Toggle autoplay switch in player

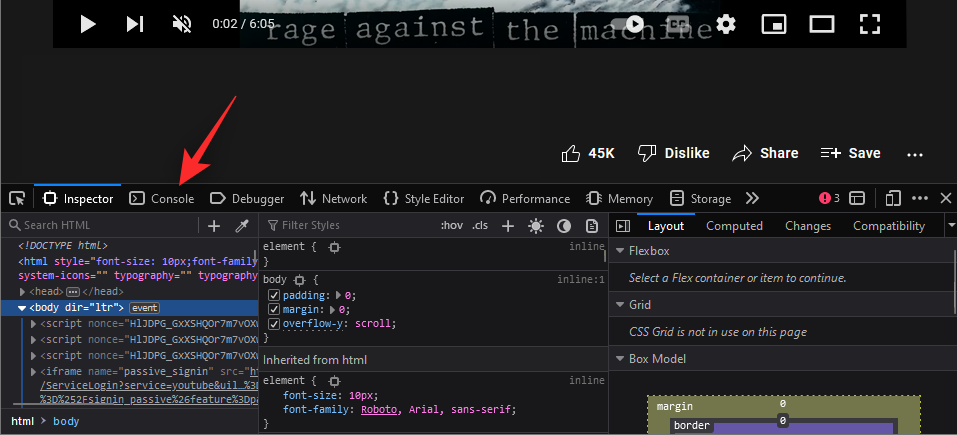628,24
